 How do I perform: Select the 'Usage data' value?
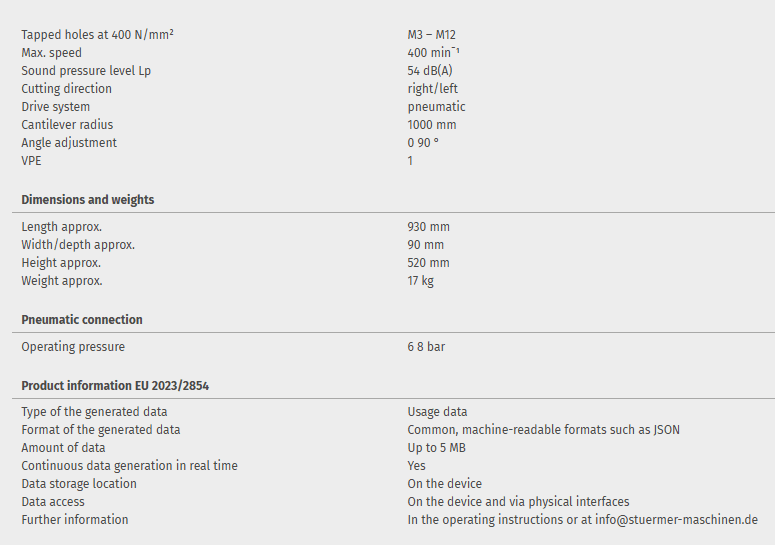[437, 412]
